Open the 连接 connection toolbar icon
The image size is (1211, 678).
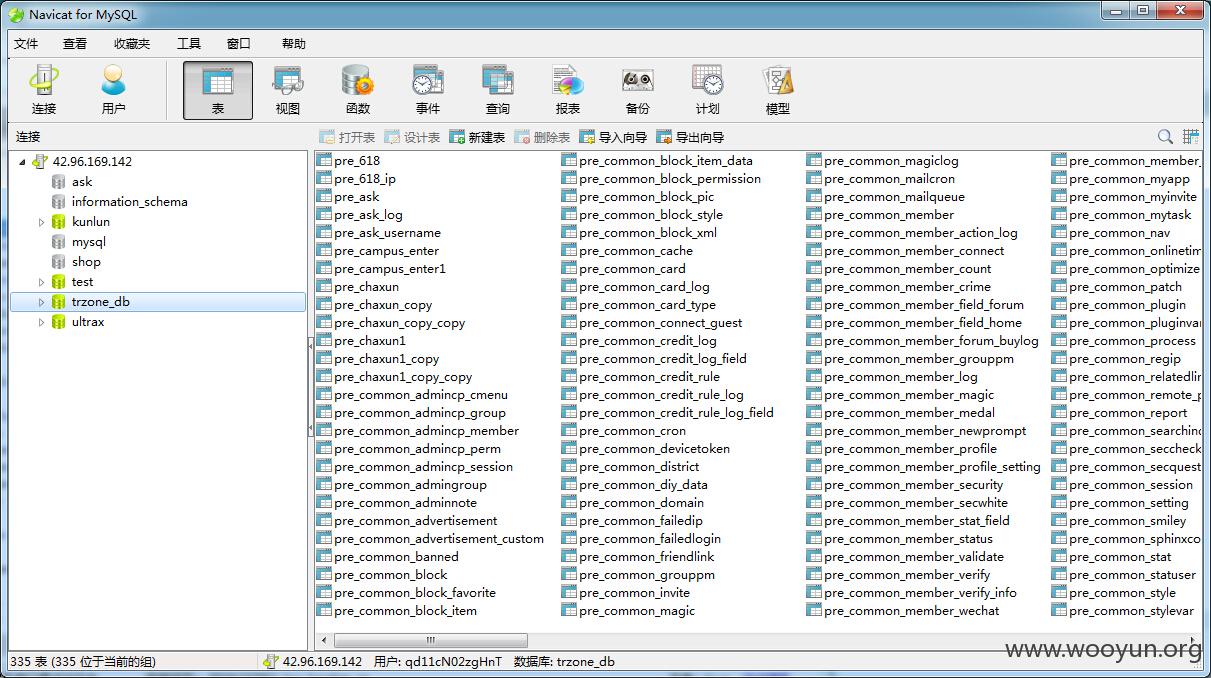point(43,90)
